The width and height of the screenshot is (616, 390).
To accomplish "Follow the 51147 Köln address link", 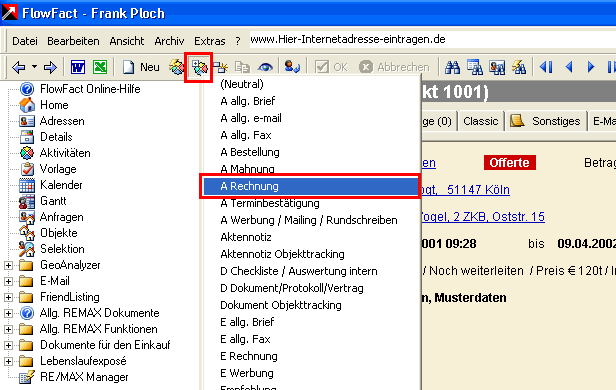I will coord(478,190).
